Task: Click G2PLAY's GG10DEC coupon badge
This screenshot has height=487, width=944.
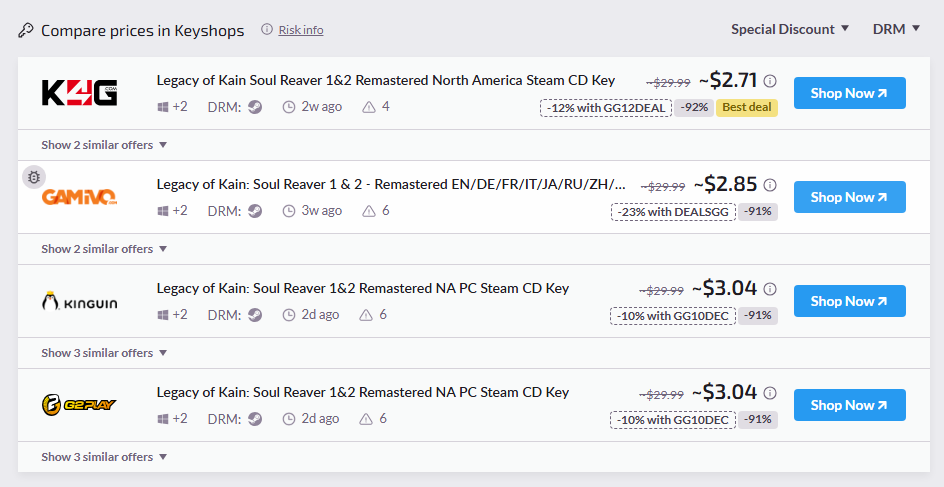Action: click(x=673, y=420)
